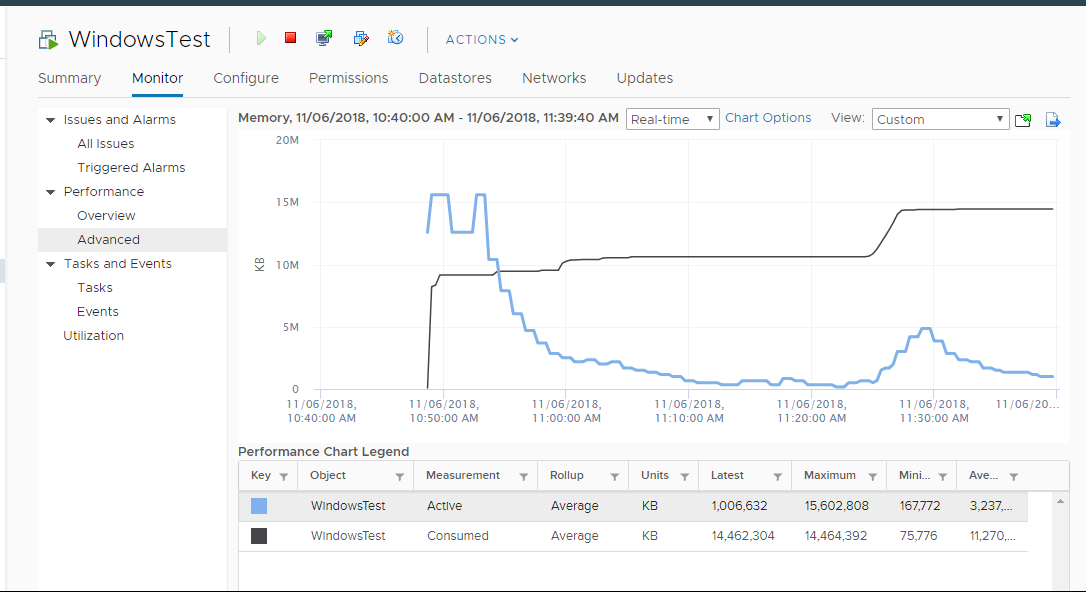1086x592 pixels.
Task: Filter the Units column
Action: click(x=684, y=476)
